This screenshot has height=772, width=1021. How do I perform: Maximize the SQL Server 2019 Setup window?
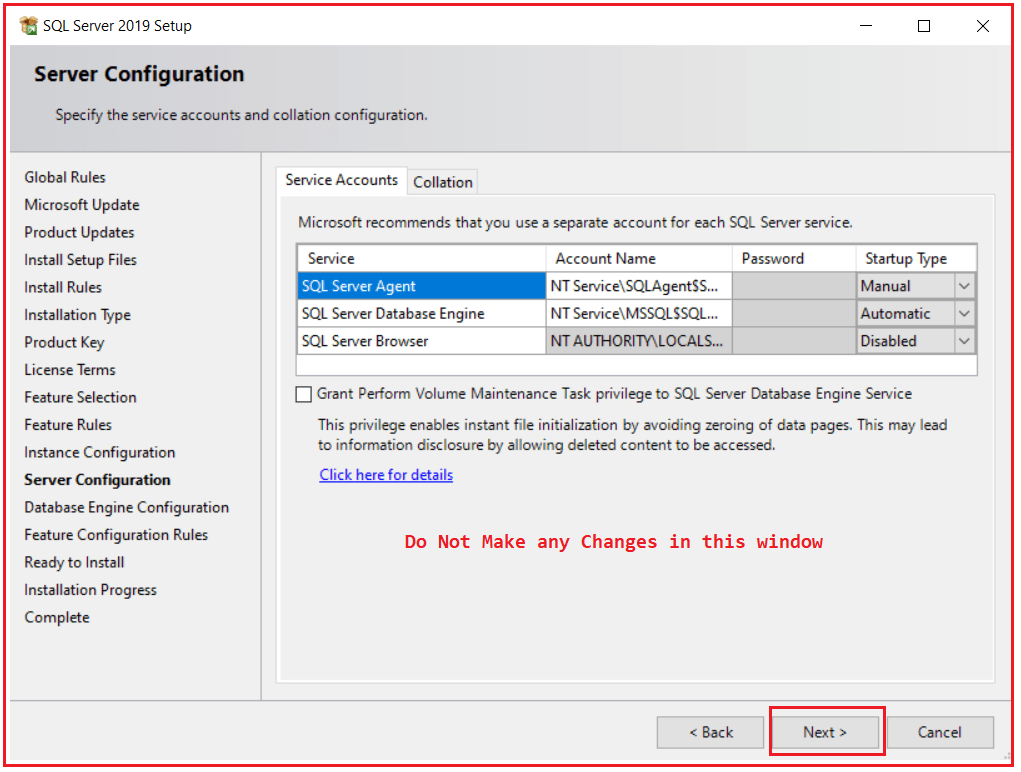pyautogui.click(x=923, y=25)
